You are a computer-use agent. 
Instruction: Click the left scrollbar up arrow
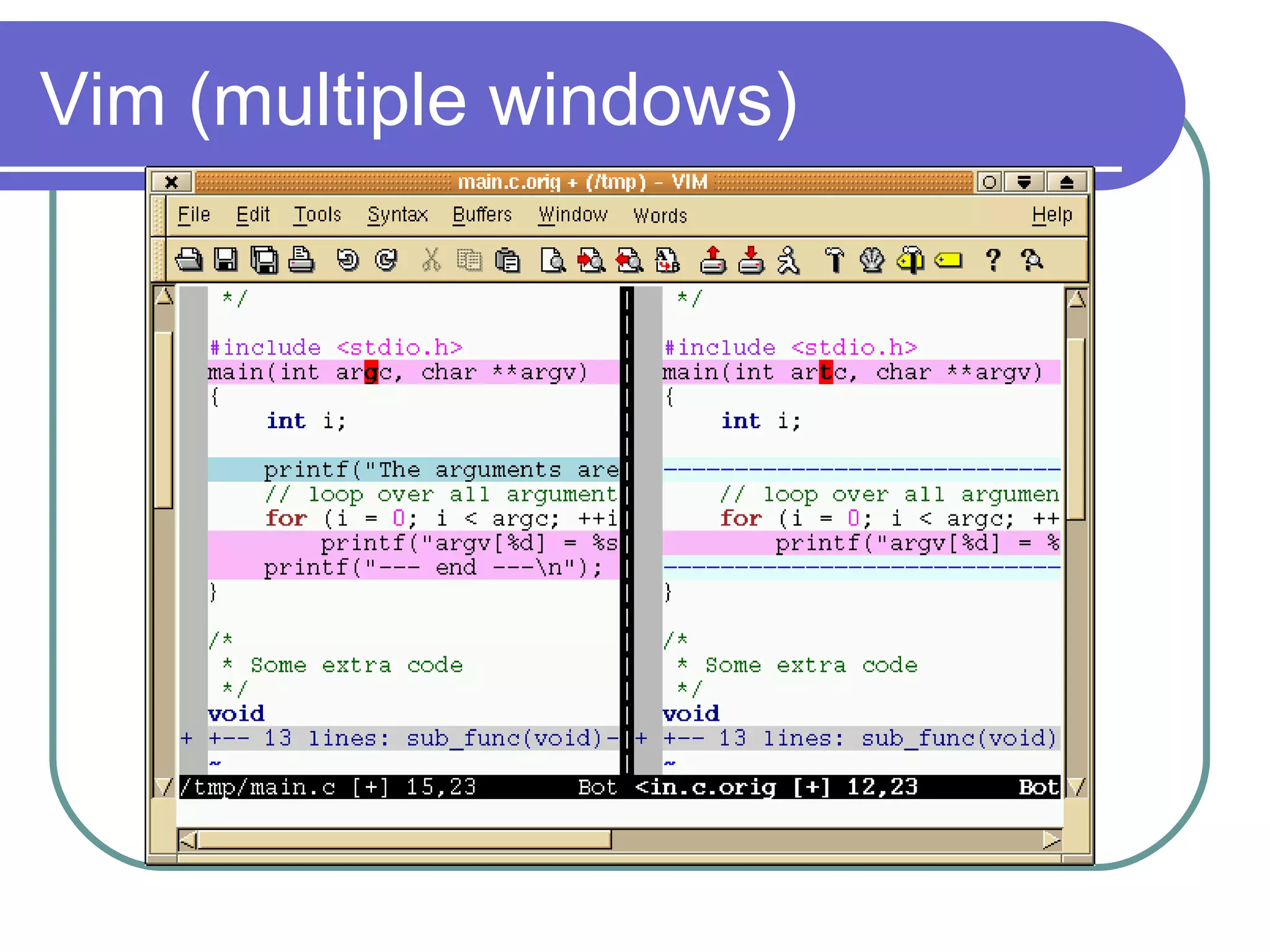tap(164, 297)
